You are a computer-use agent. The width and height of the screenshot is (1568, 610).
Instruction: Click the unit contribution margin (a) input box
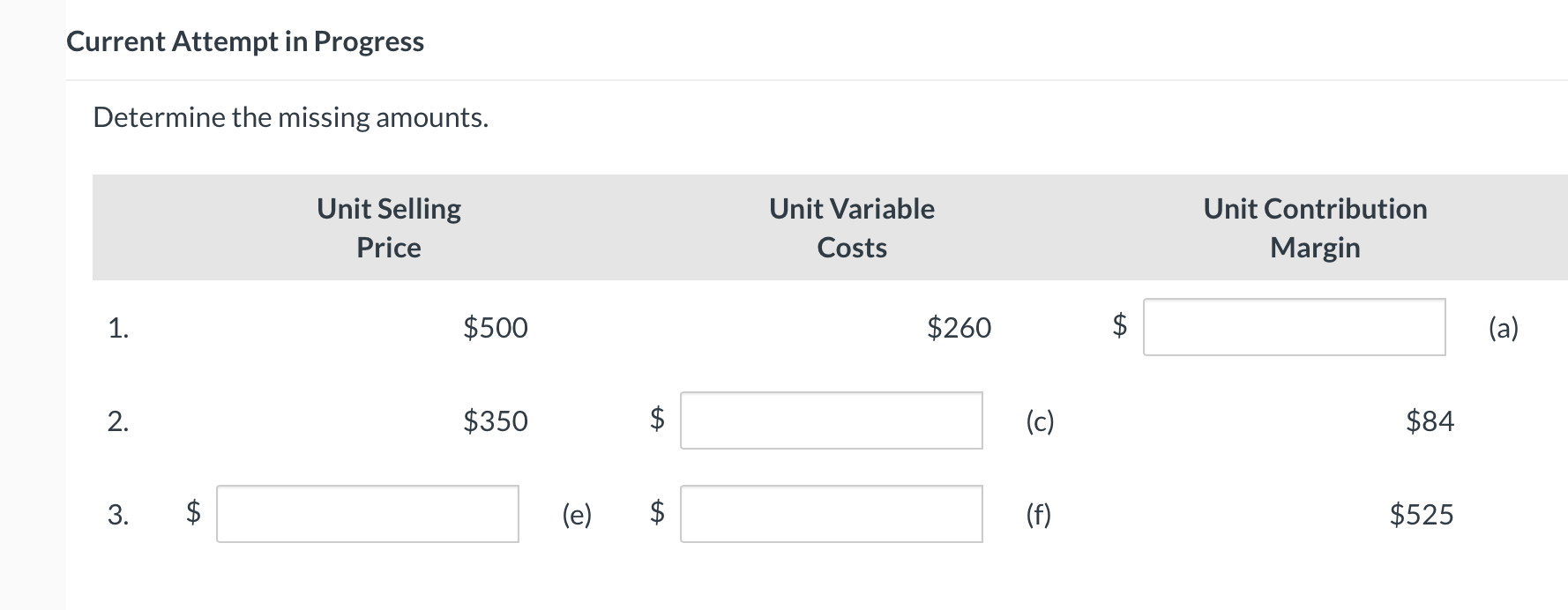point(1294,327)
